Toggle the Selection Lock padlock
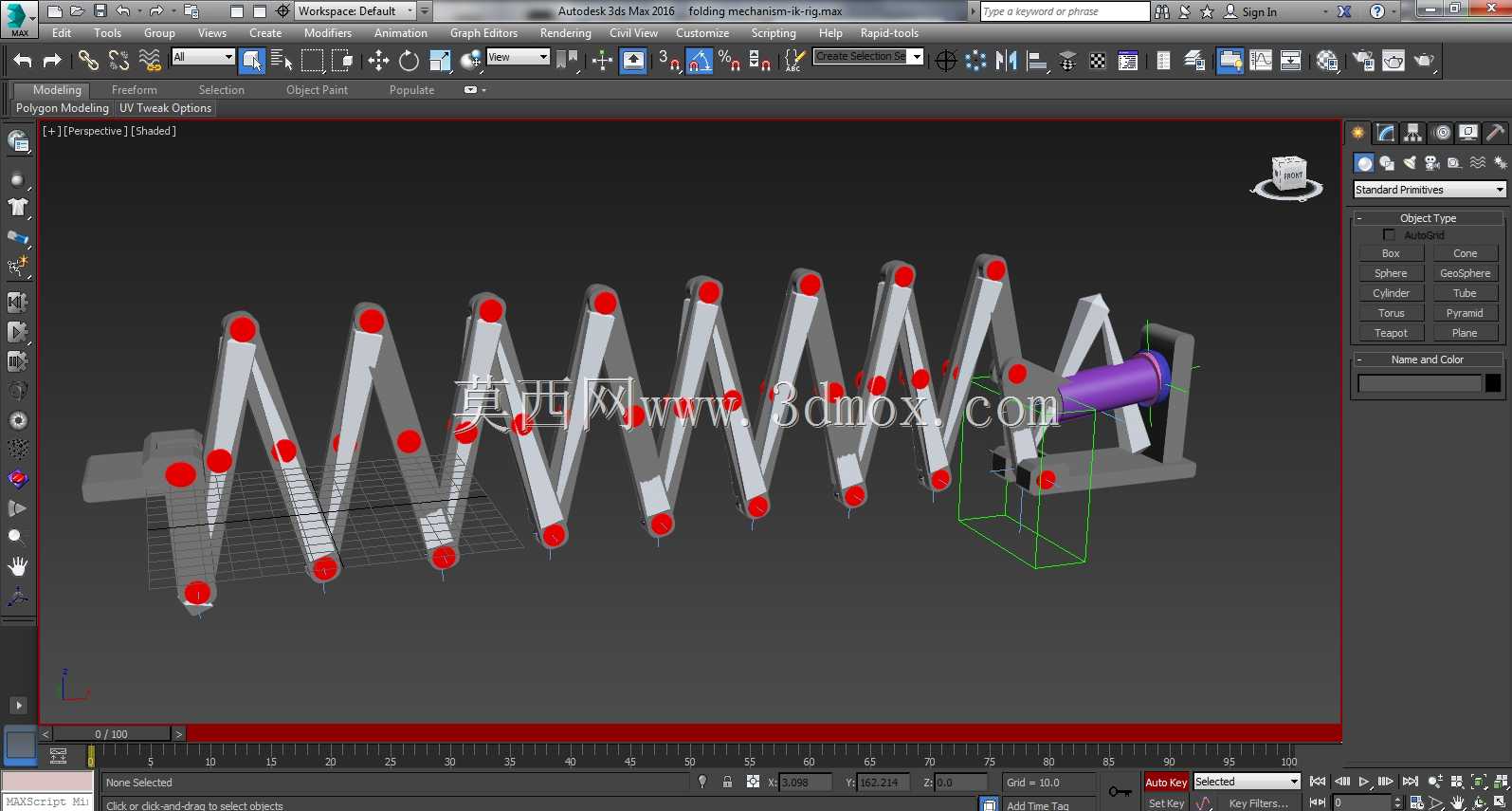The width and height of the screenshot is (1512, 811). [727, 783]
